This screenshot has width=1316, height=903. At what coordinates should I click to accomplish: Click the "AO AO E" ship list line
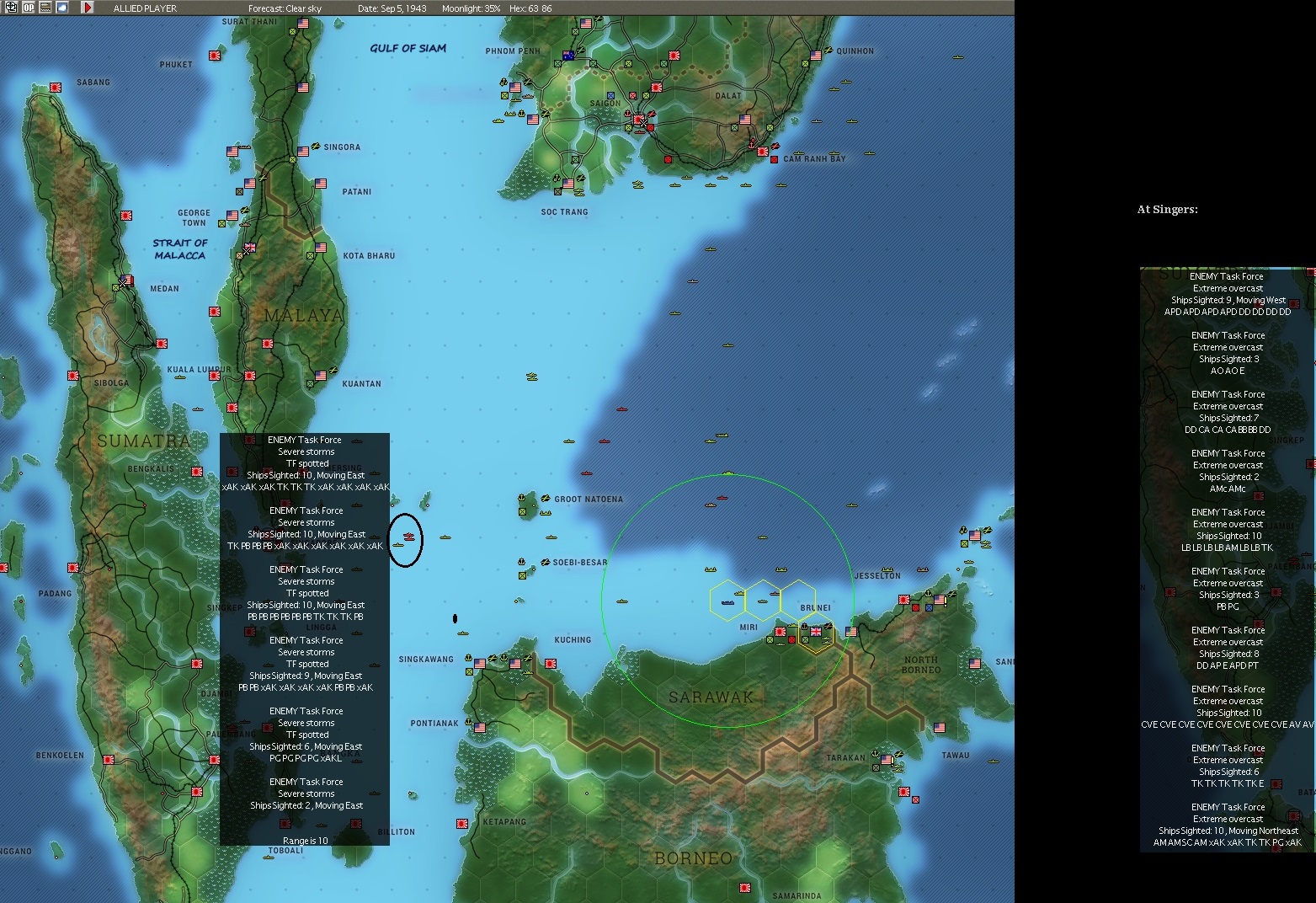pos(1228,371)
